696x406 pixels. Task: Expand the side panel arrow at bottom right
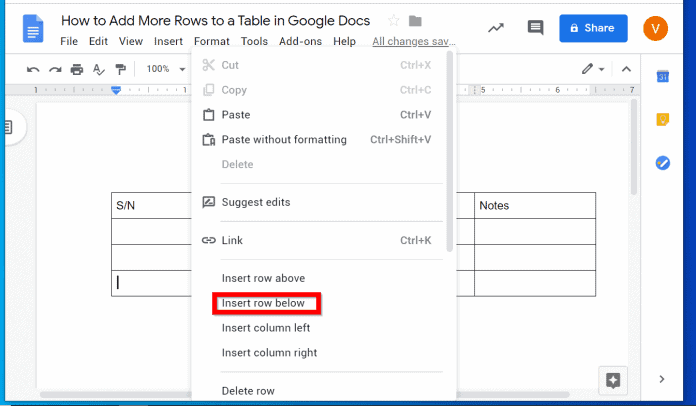[661, 379]
